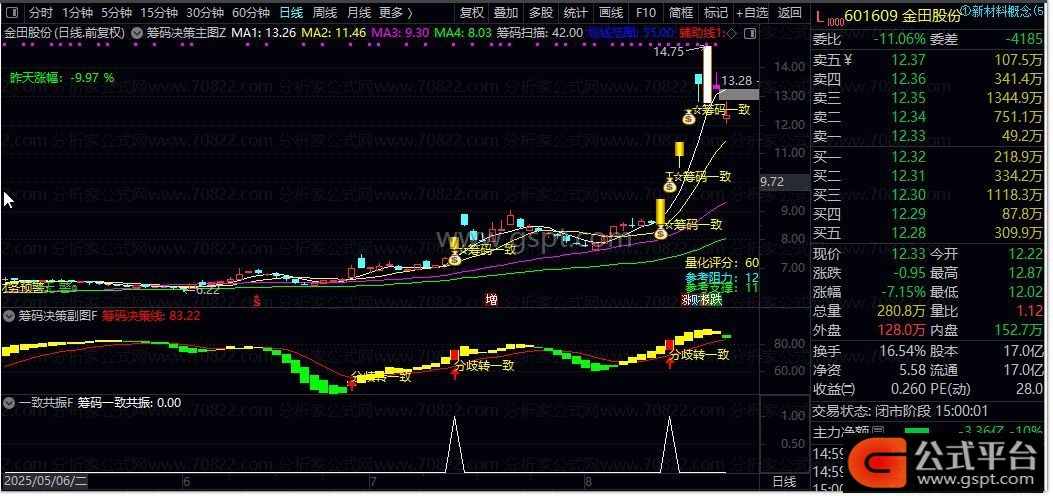Image resolution: width=1053 pixels, height=496 pixels.
Task: Click the 6.22 low price label
Action: 207,290
